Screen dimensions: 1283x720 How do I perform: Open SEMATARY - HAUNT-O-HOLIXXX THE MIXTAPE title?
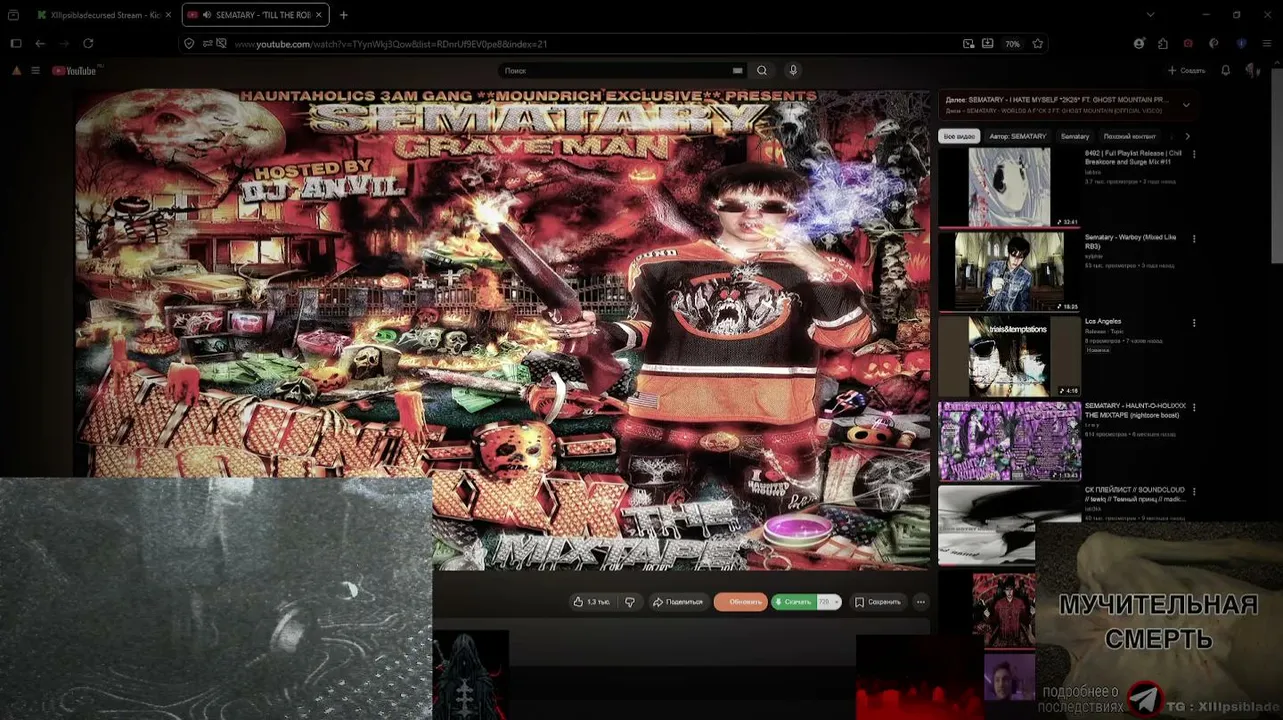(1135, 410)
